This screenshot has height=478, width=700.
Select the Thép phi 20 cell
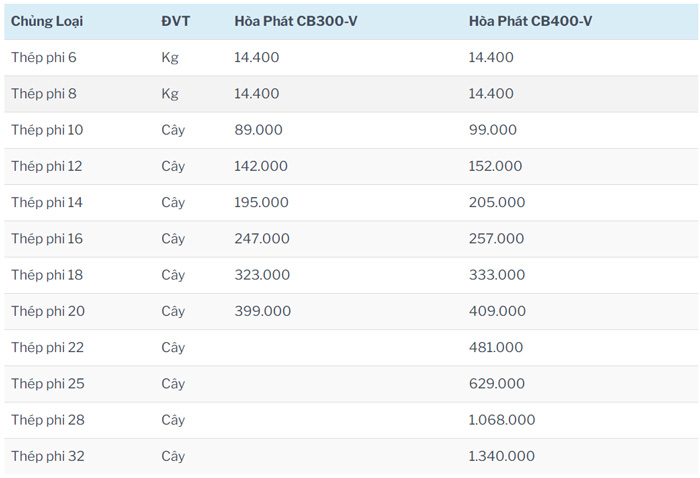click(x=48, y=311)
